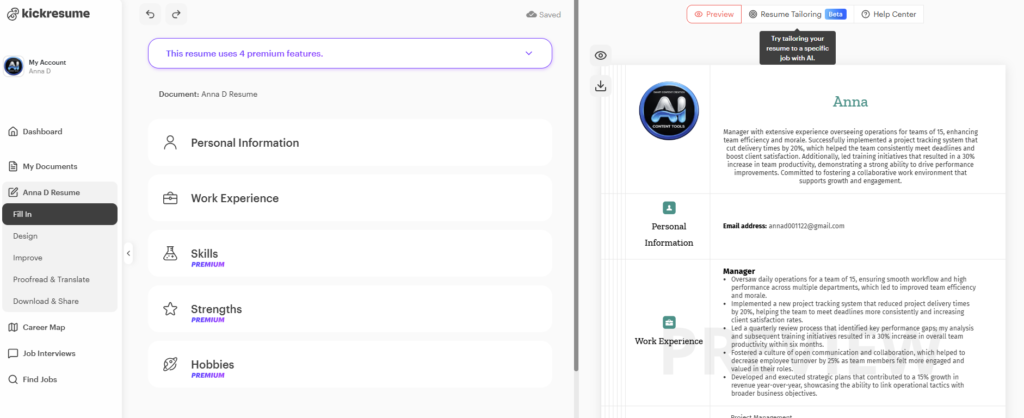Collapse the sidebar with the arrow handle
This screenshot has width=1024, height=418.
pos(128,254)
